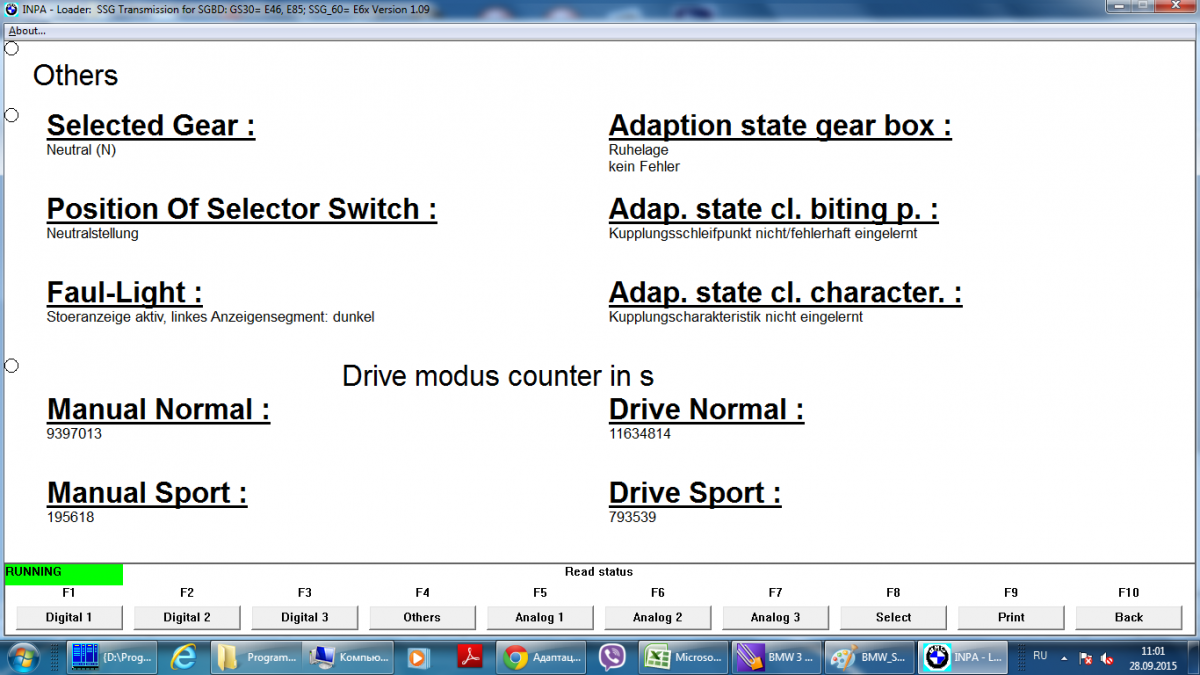Click the INPA - L... taskbar item
Screen dimensions: 1200x675
point(964,658)
